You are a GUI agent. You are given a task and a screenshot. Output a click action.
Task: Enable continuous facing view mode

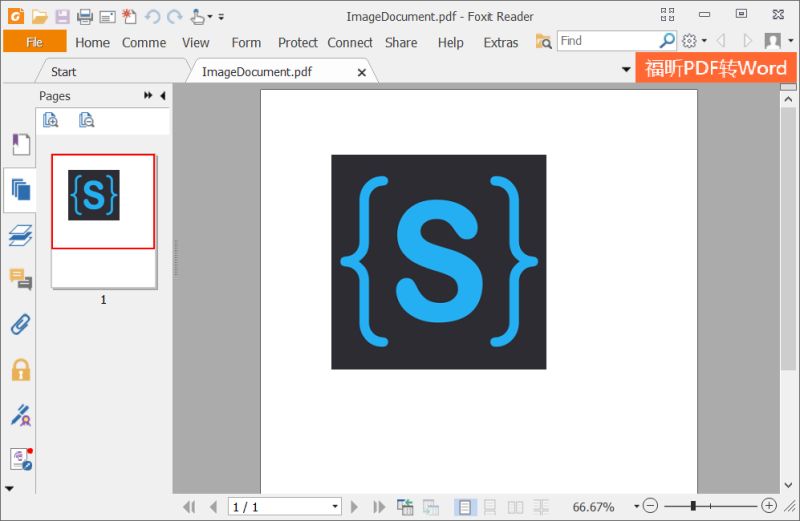pyautogui.click(x=541, y=507)
